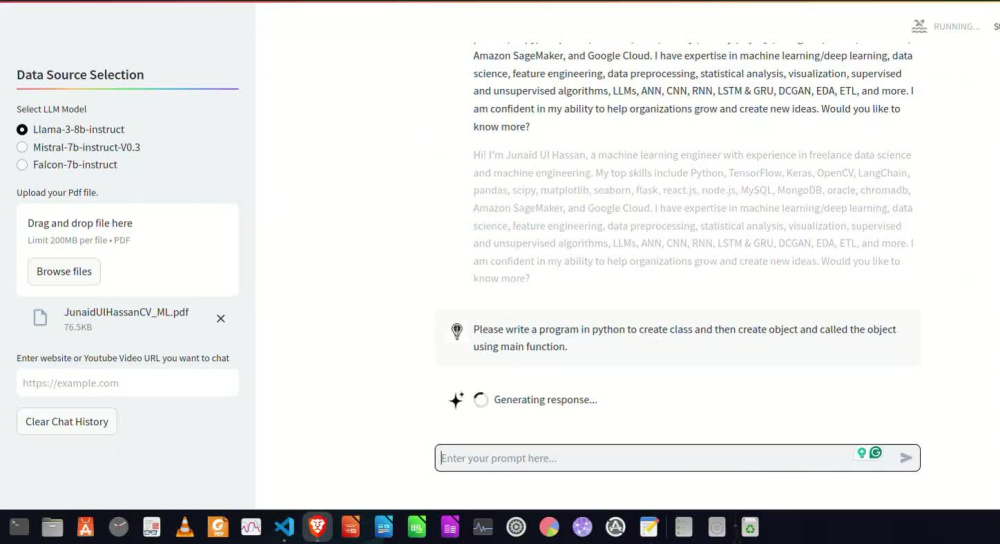Click the Limit 200MB per file • PDF text
Screen dimensions: 1000x544
(78, 240)
